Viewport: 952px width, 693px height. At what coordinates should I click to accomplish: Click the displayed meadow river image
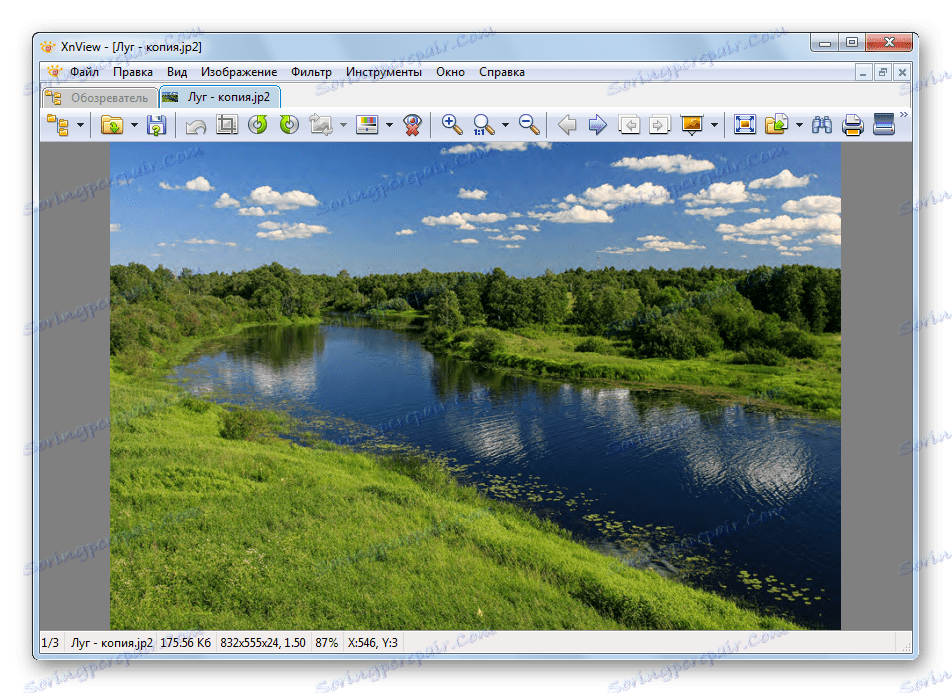(475, 386)
